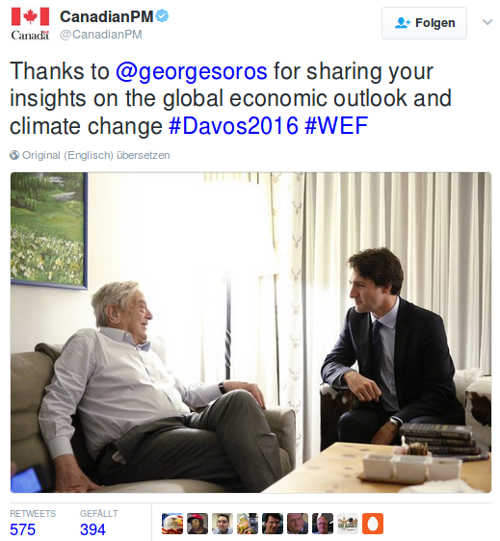This screenshot has width=500, height=541.
Task: Click the first avatar in liker list
Action: 172,523
